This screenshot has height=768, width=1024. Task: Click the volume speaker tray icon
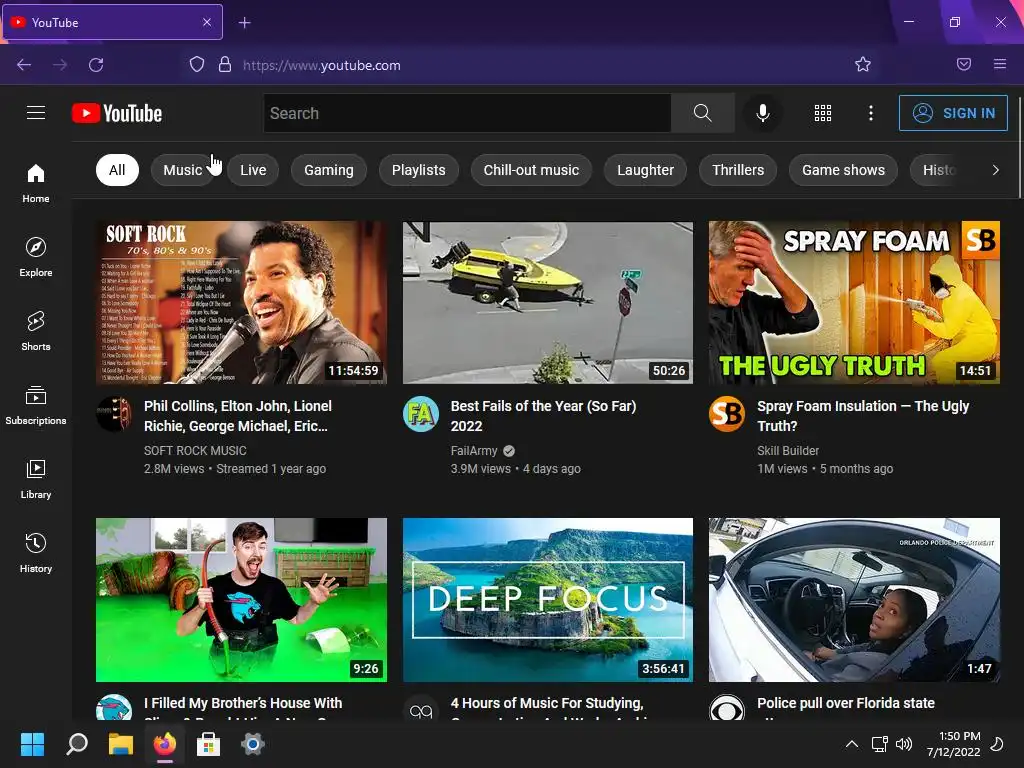(x=904, y=744)
